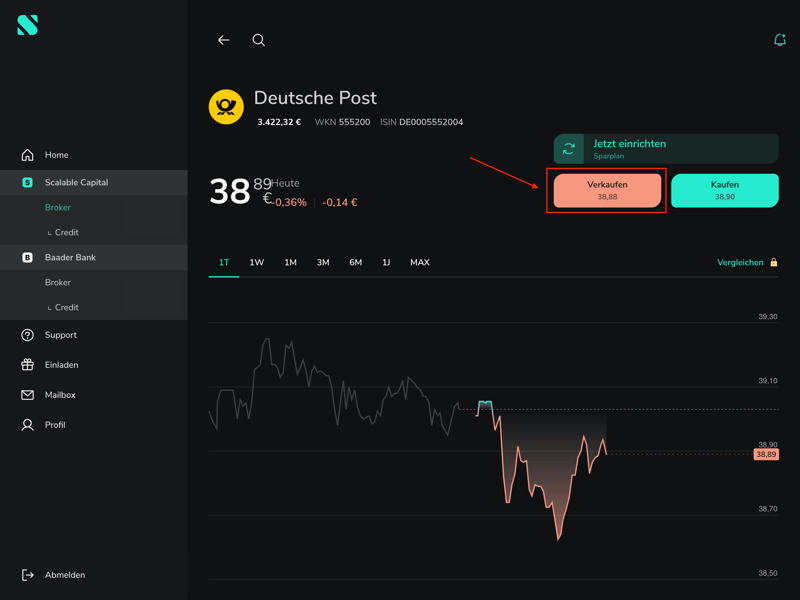Click the Scalable Capital S badge icon
This screenshot has width=800, height=600.
point(28,182)
